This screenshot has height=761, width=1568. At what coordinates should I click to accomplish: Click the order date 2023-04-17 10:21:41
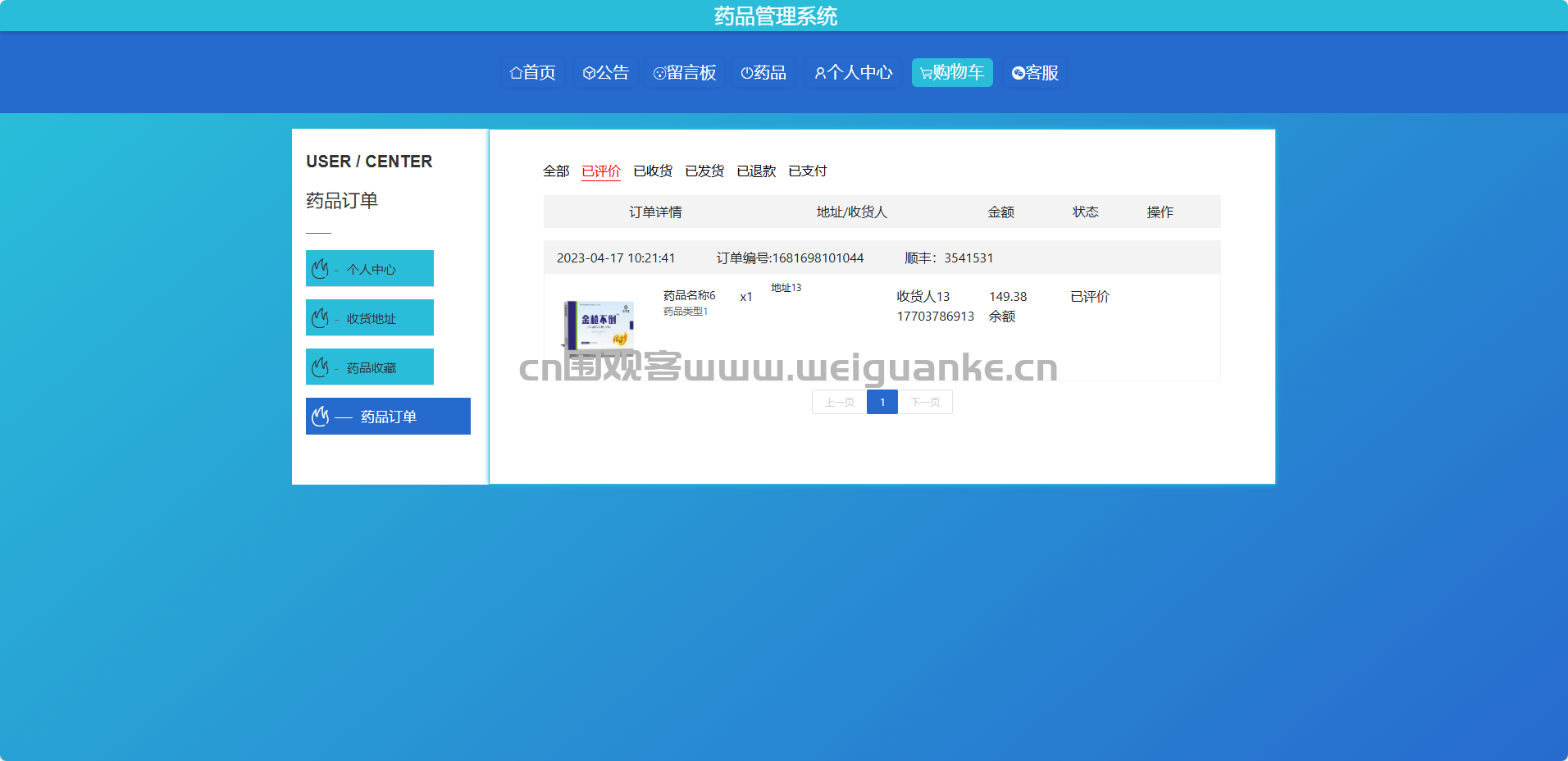click(616, 257)
